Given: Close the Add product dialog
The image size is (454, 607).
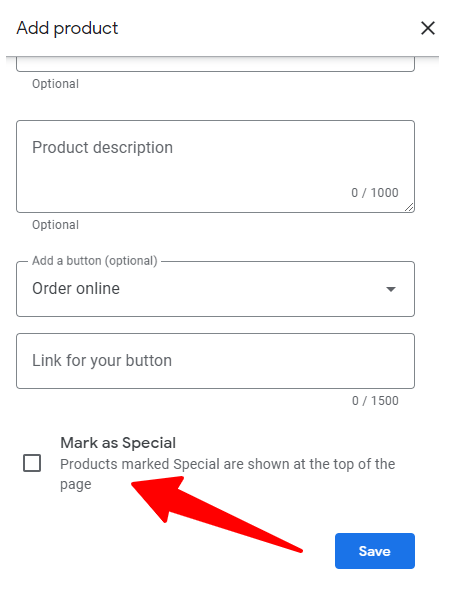Looking at the screenshot, I should [x=428, y=28].
